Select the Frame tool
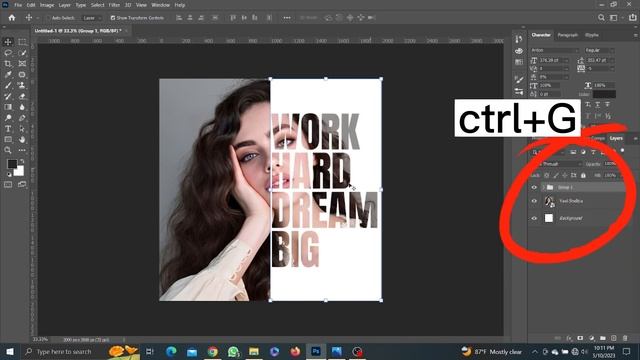The height and width of the screenshot is (360, 640). coord(22,64)
